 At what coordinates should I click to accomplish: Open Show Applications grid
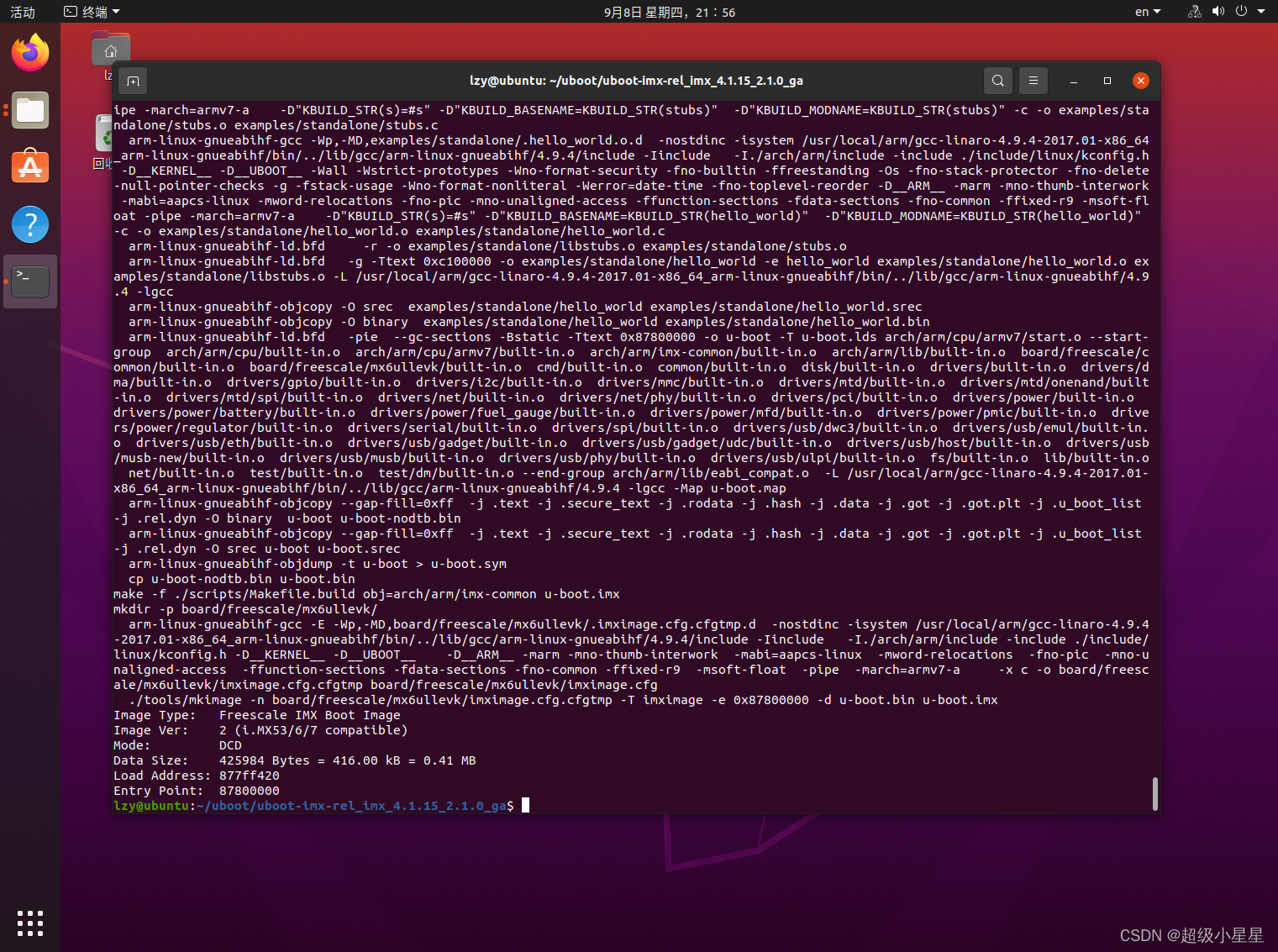pos(30,923)
